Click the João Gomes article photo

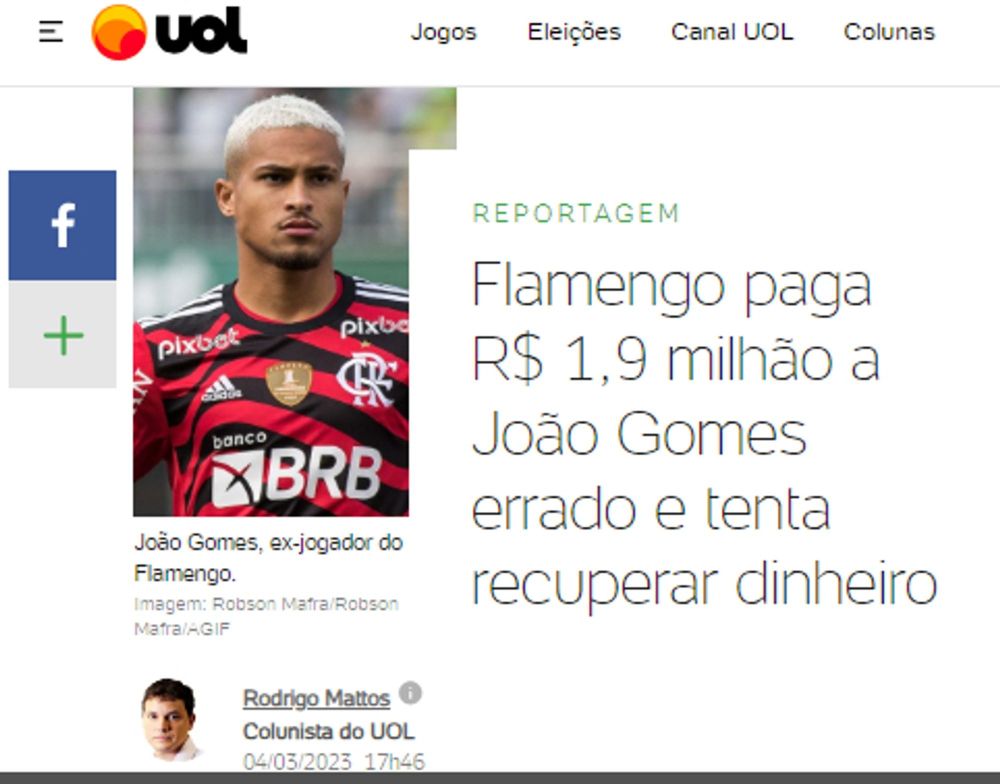click(271, 301)
